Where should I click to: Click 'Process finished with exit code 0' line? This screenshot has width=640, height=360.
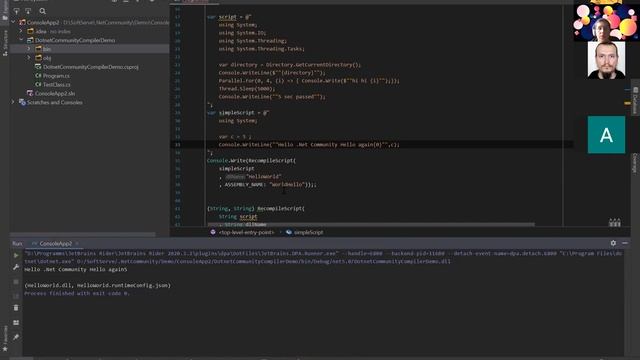77,293
